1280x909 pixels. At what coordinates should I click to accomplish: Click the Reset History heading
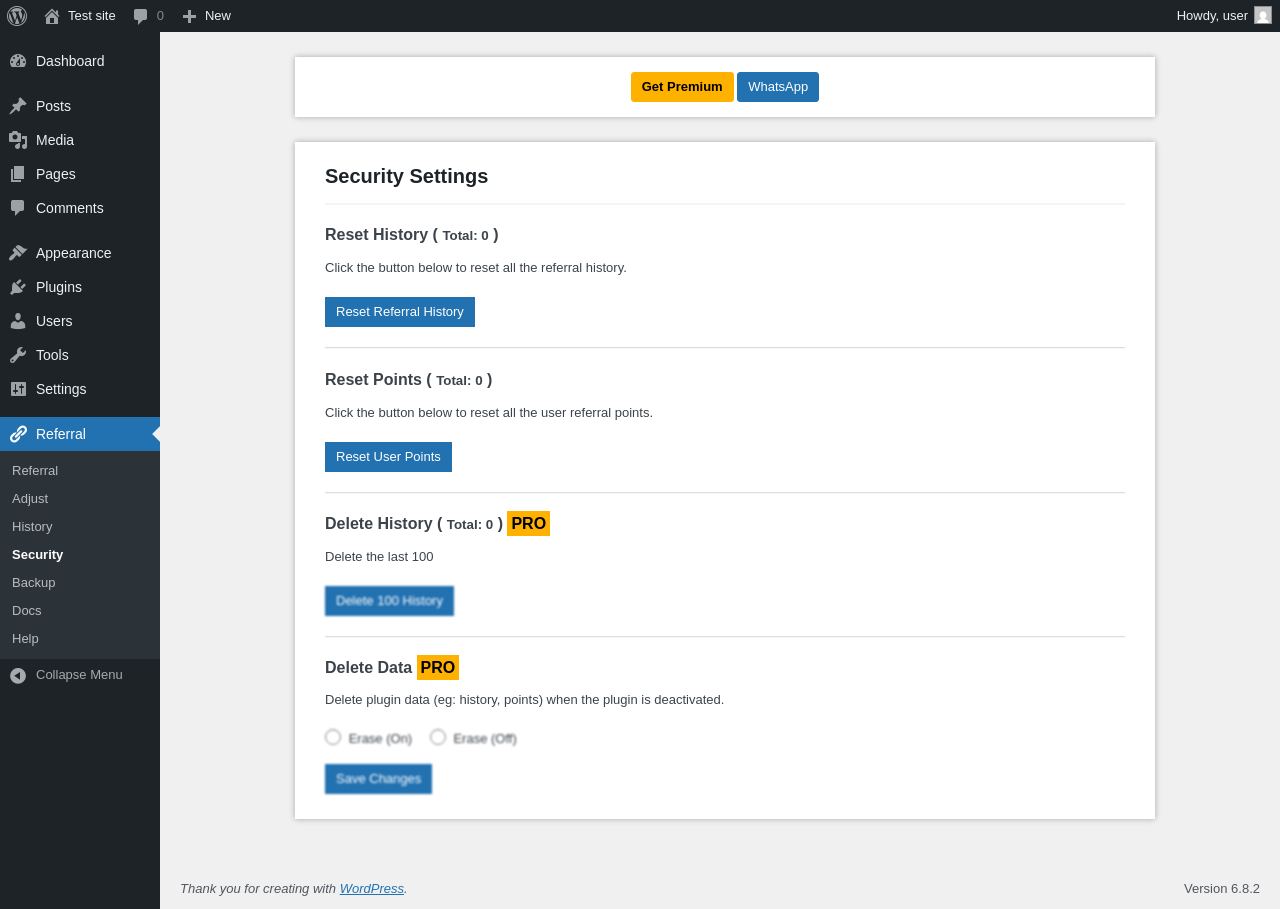pos(412,235)
